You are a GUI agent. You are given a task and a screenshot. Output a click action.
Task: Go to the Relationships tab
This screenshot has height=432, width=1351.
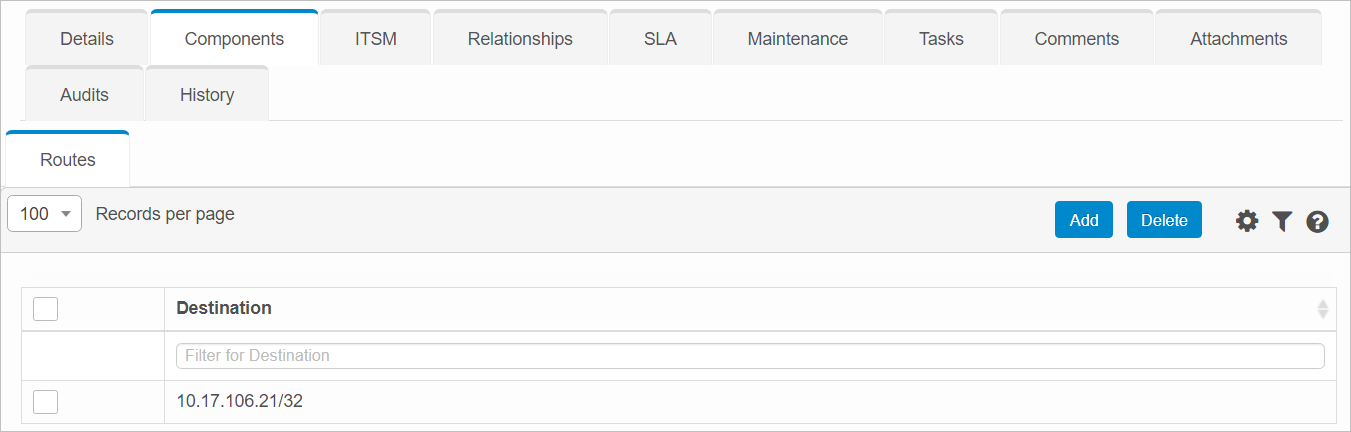point(520,39)
